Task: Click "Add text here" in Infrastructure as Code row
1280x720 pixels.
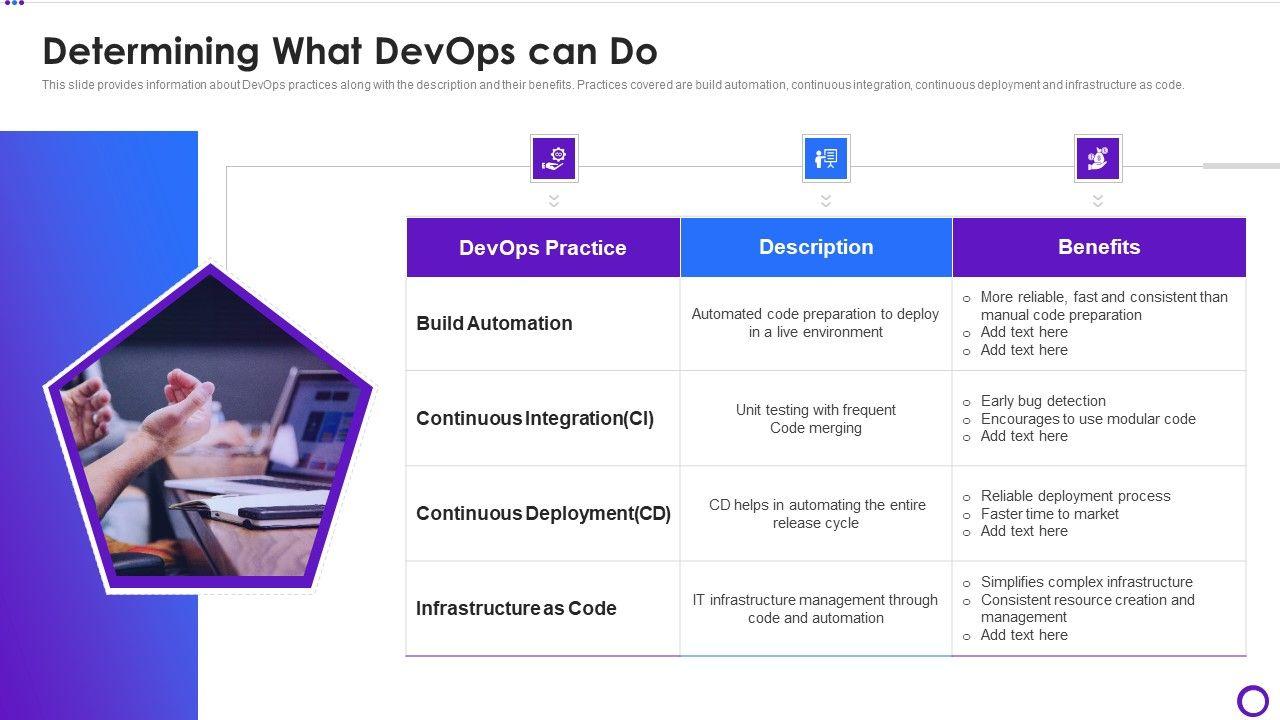Action: click(x=1024, y=635)
